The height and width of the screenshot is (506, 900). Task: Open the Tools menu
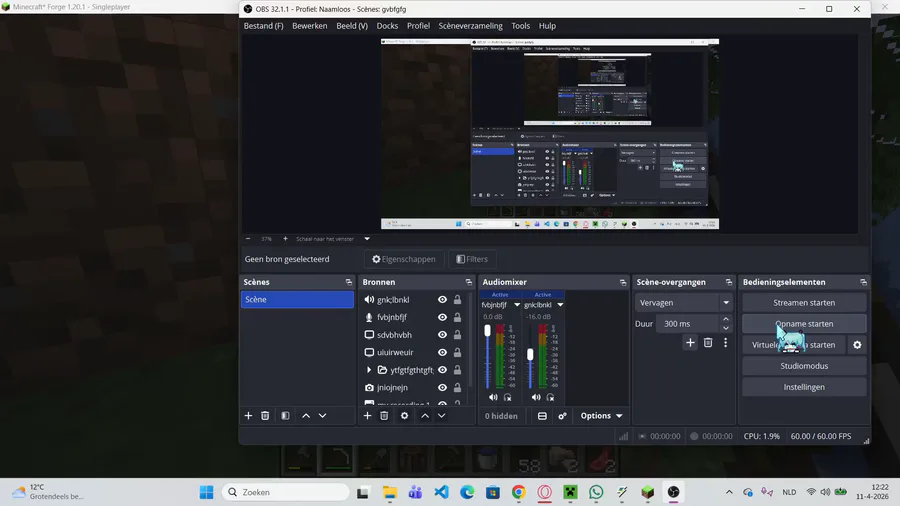point(520,26)
